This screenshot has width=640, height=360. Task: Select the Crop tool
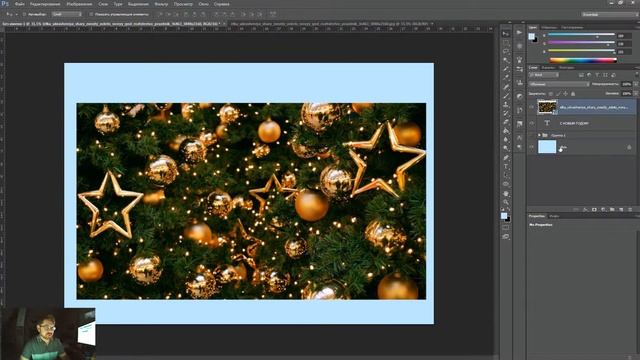[x=506, y=69]
